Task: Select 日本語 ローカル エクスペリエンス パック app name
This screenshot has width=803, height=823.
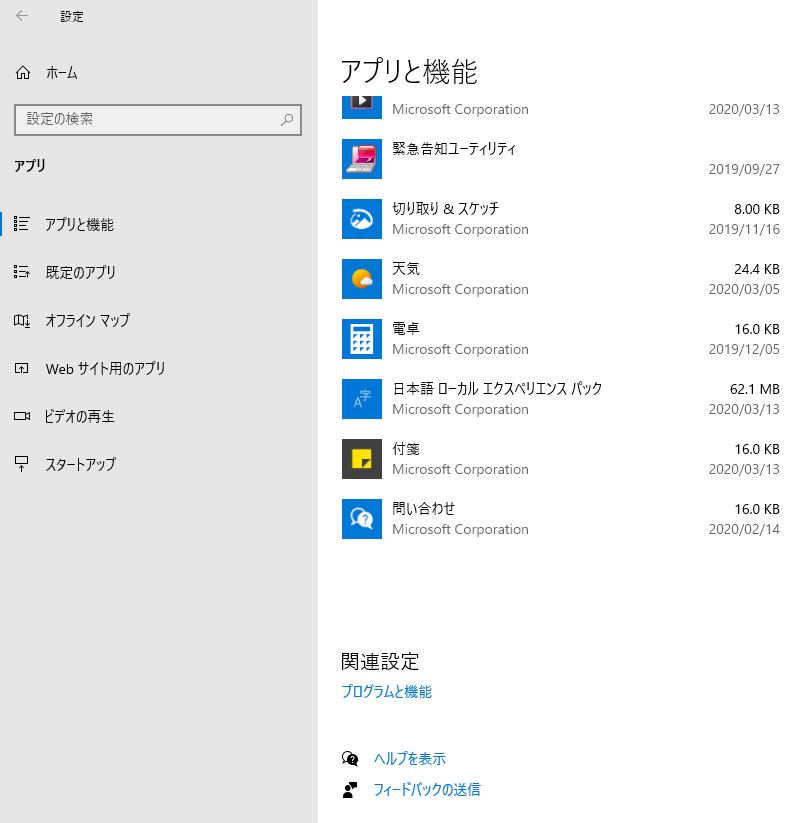Action: pos(498,389)
